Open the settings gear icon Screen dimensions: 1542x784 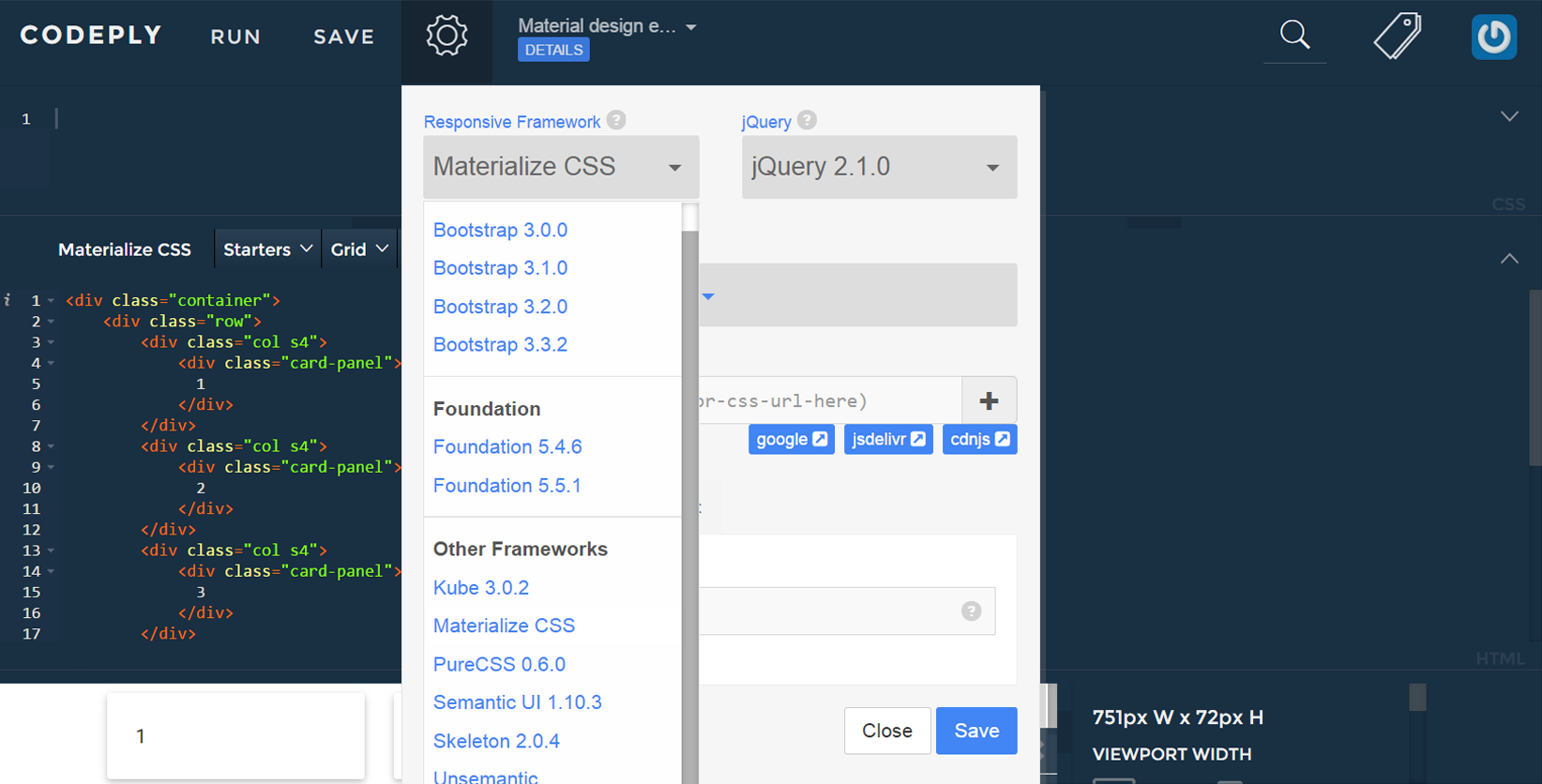tap(446, 37)
